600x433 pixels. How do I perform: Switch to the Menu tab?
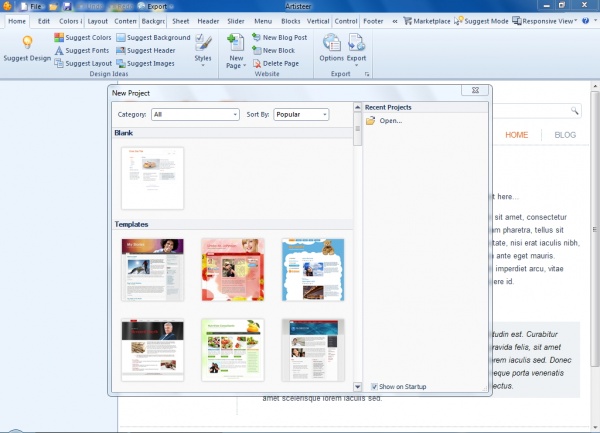pyautogui.click(x=263, y=21)
